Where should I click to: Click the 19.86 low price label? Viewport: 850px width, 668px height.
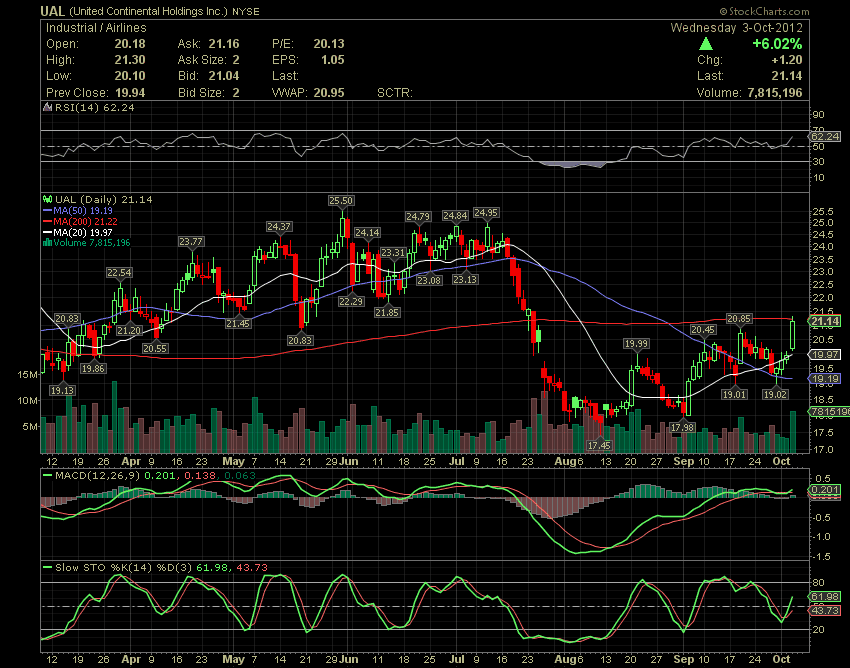(93, 369)
